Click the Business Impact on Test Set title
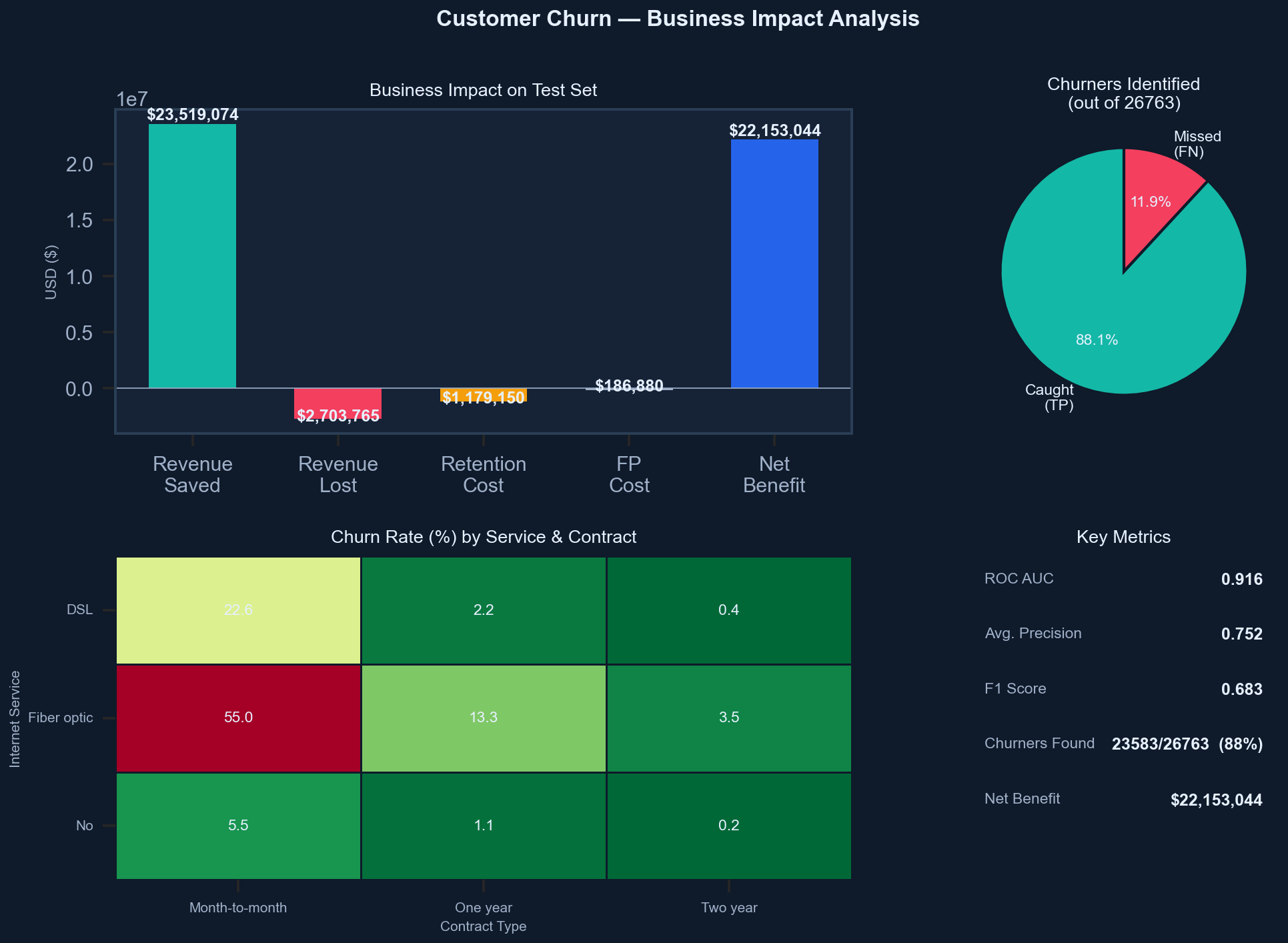 pos(483,89)
